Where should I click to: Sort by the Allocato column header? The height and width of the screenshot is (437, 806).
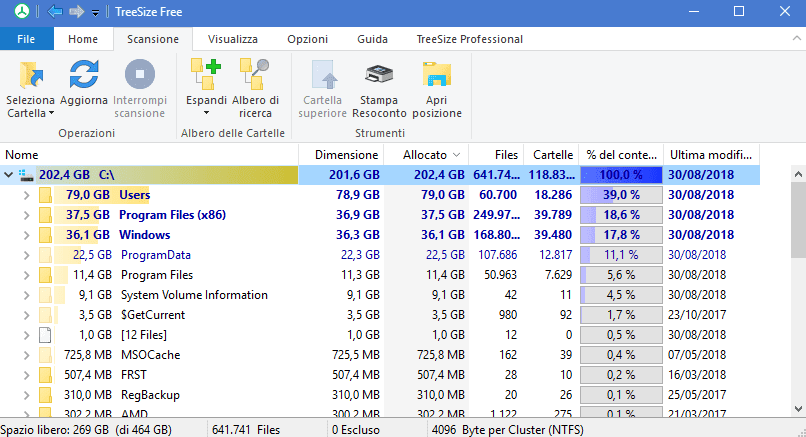coord(429,155)
